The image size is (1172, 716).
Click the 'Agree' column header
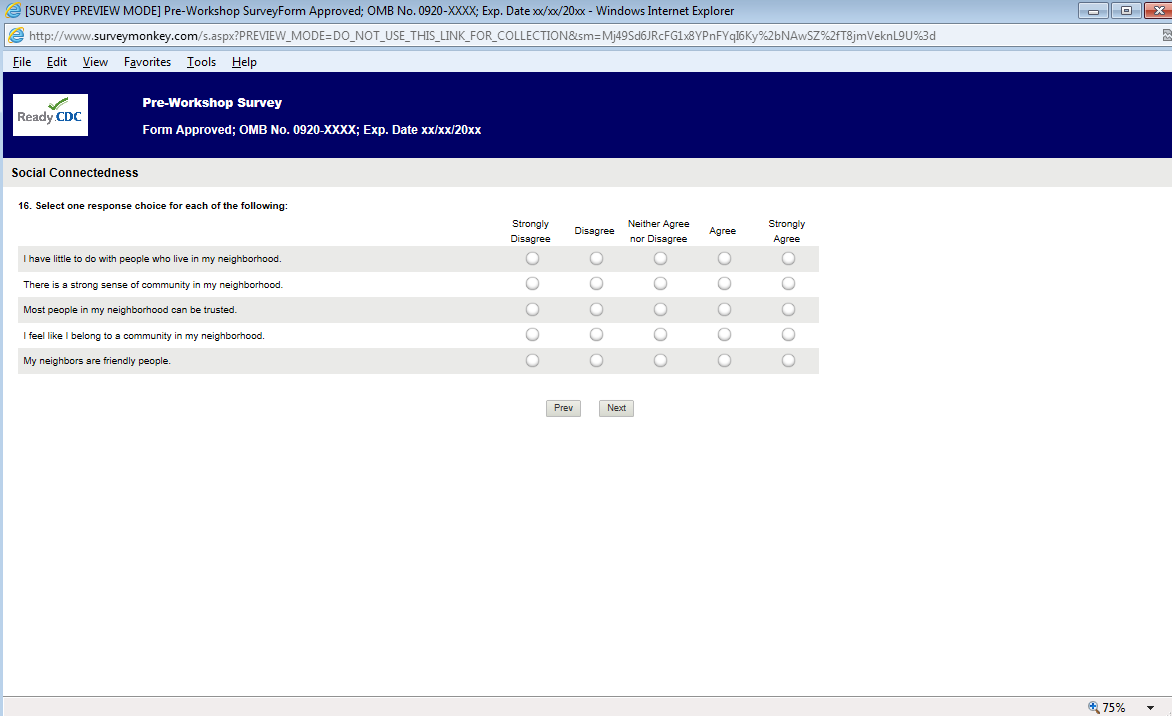point(723,231)
